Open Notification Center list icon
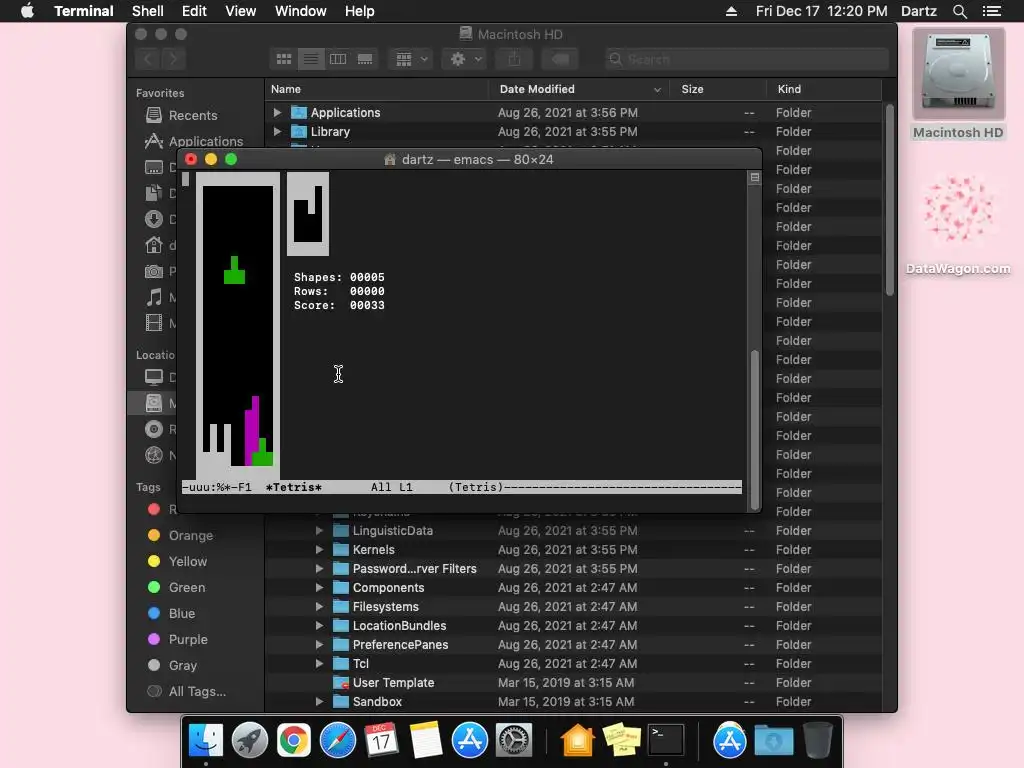This screenshot has width=1024, height=768. 992,11
